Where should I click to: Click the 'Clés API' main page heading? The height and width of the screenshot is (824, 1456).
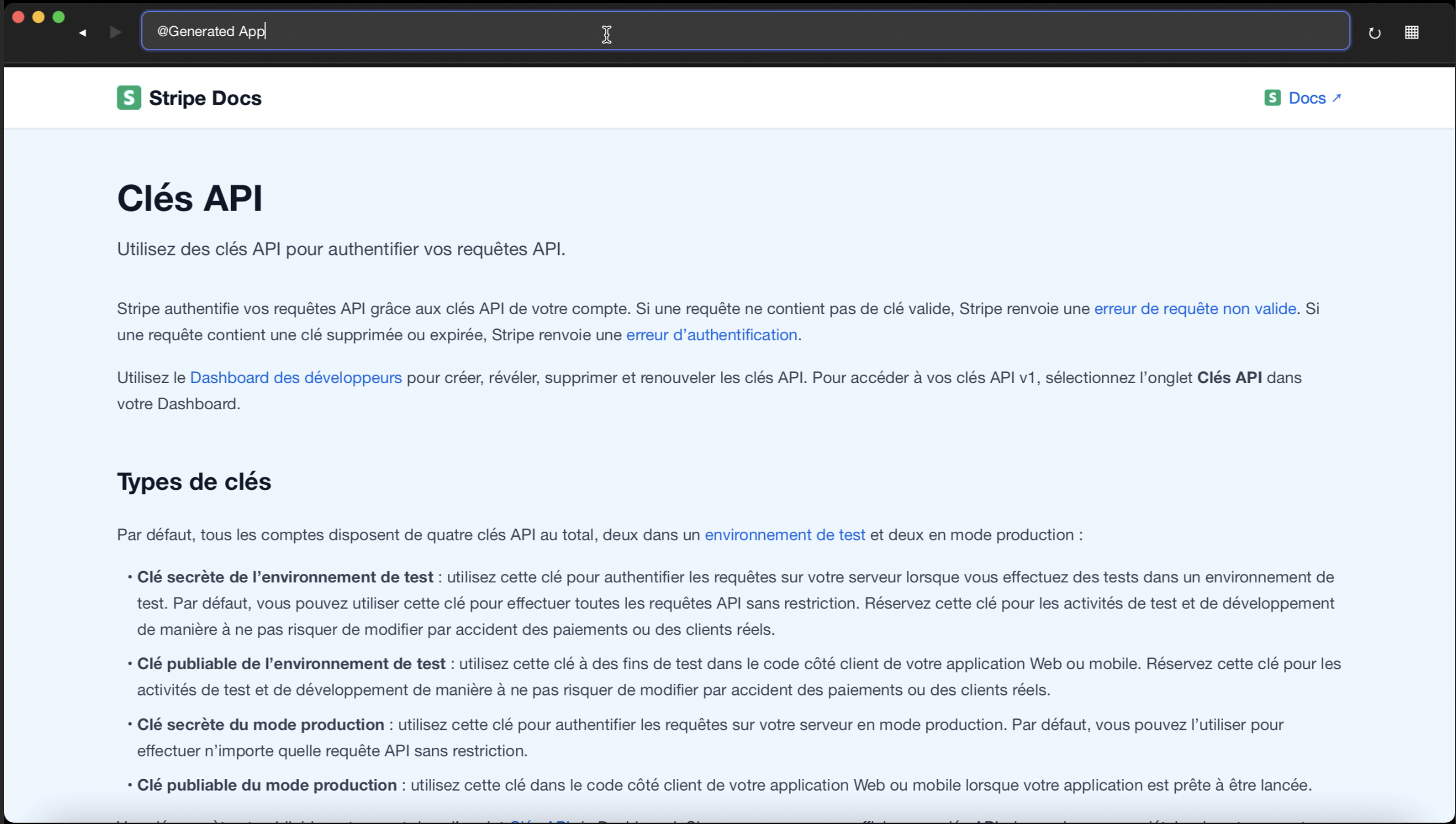point(189,198)
